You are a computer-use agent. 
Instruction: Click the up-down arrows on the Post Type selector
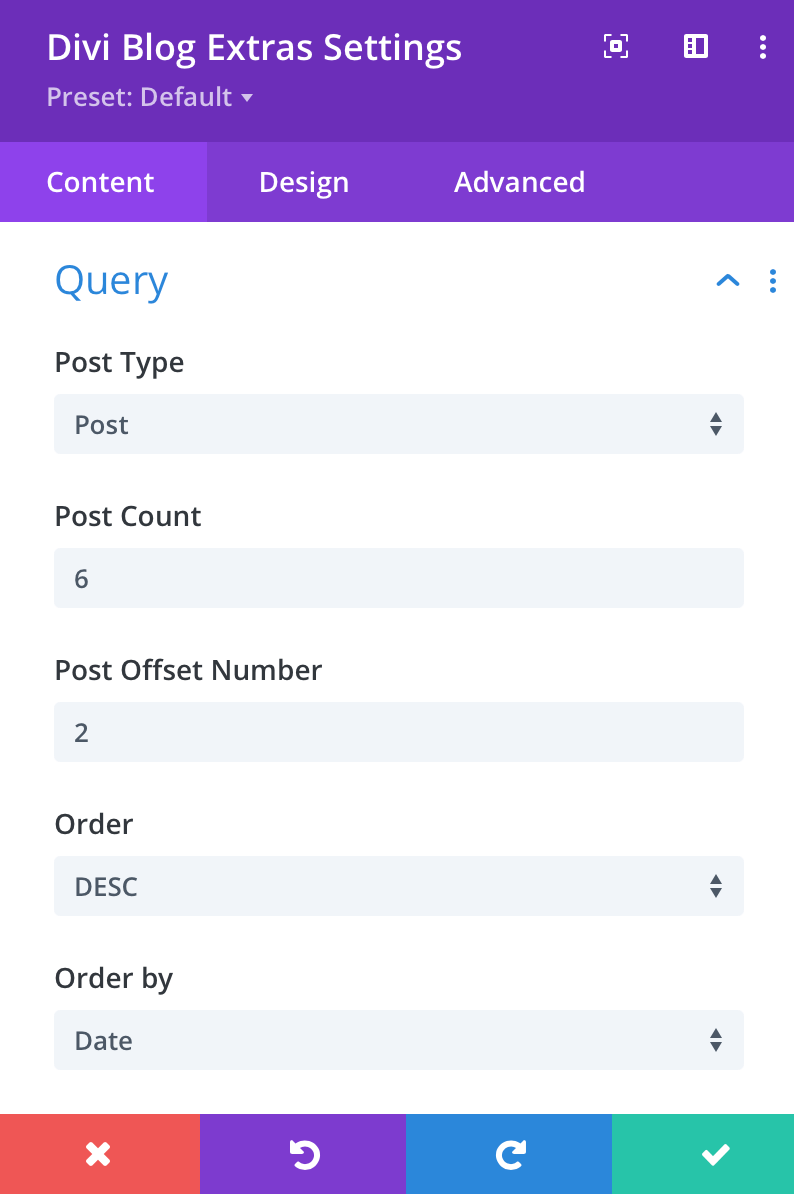pos(716,424)
